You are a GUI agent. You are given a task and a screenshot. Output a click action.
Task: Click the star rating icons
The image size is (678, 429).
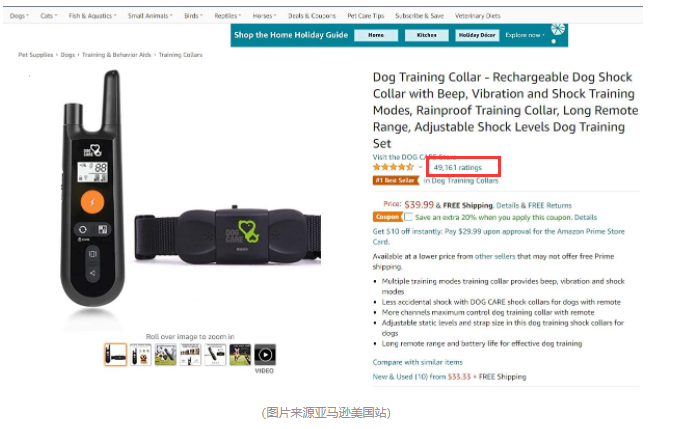click(x=393, y=167)
